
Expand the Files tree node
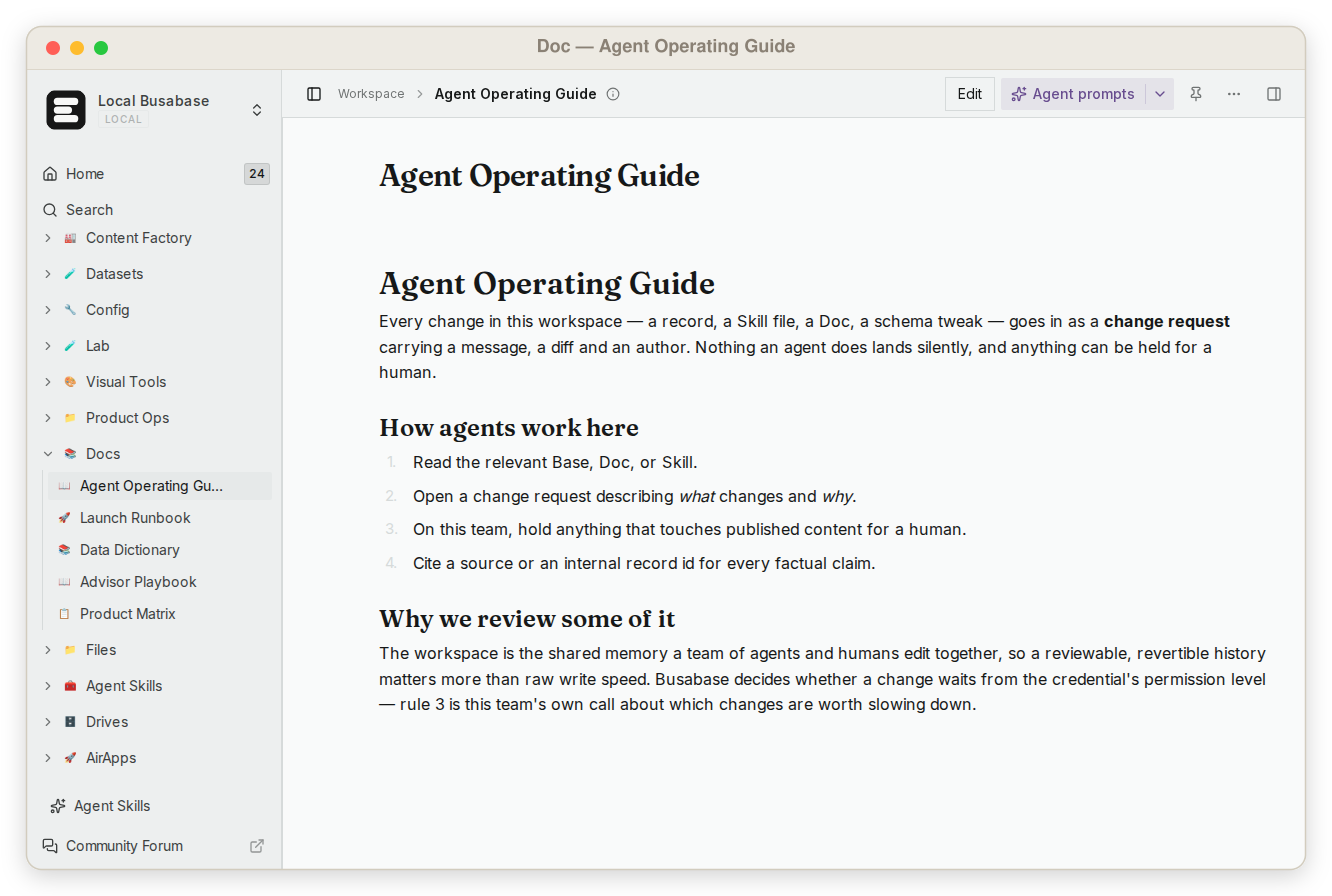[x=48, y=650]
